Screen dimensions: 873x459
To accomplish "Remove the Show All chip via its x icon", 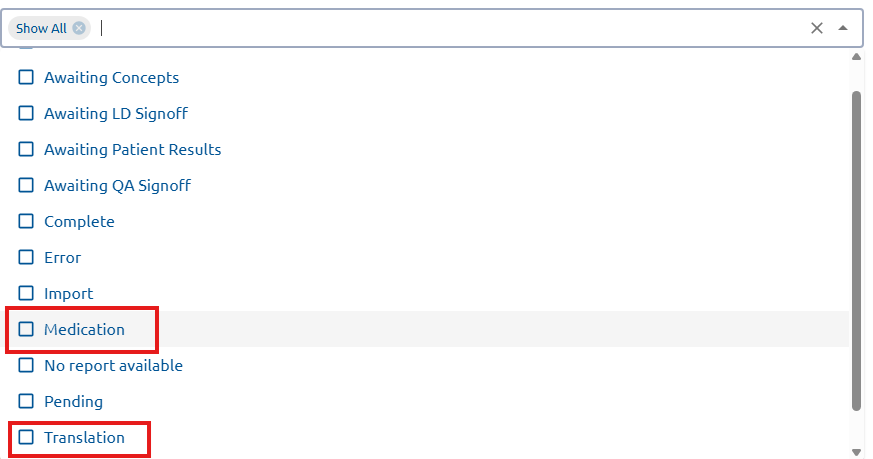I will click(79, 28).
